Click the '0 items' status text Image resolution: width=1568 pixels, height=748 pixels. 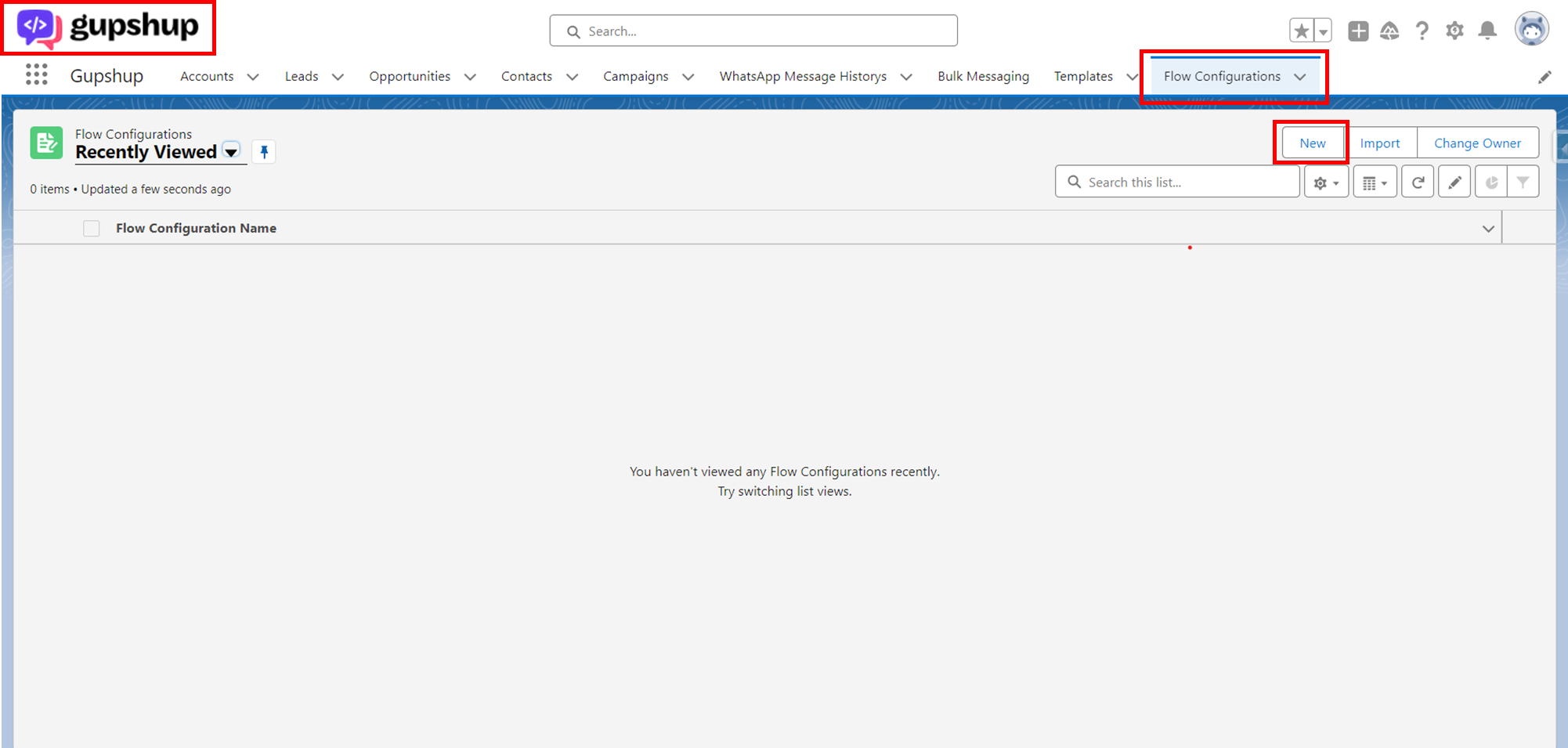pyautogui.click(x=49, y=189)
